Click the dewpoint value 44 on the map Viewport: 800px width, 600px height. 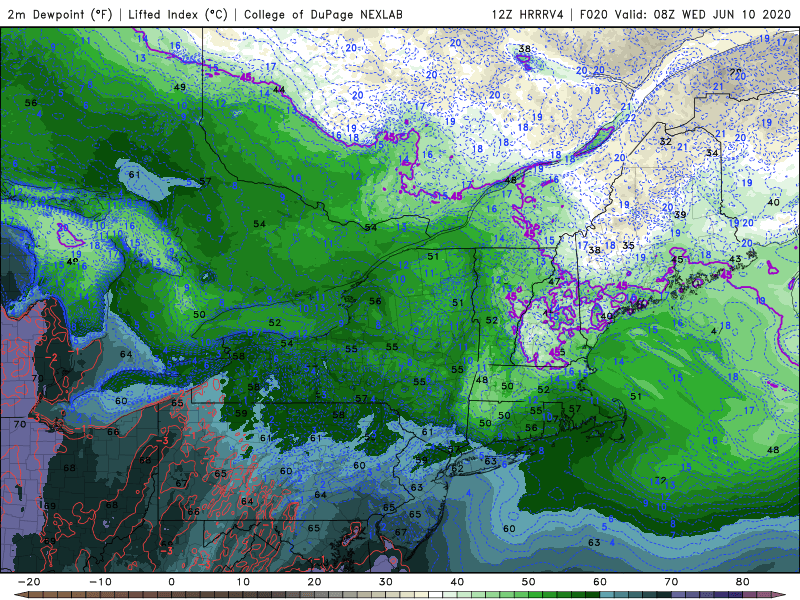tap(279, 90)
